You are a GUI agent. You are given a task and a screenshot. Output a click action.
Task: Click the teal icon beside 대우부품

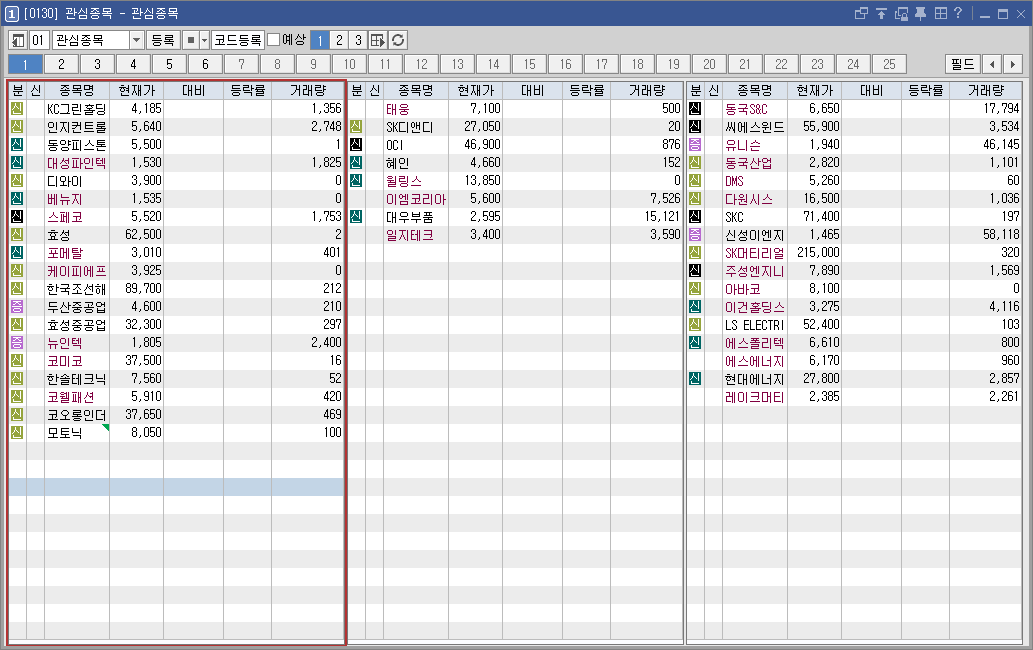pos(356,217)
